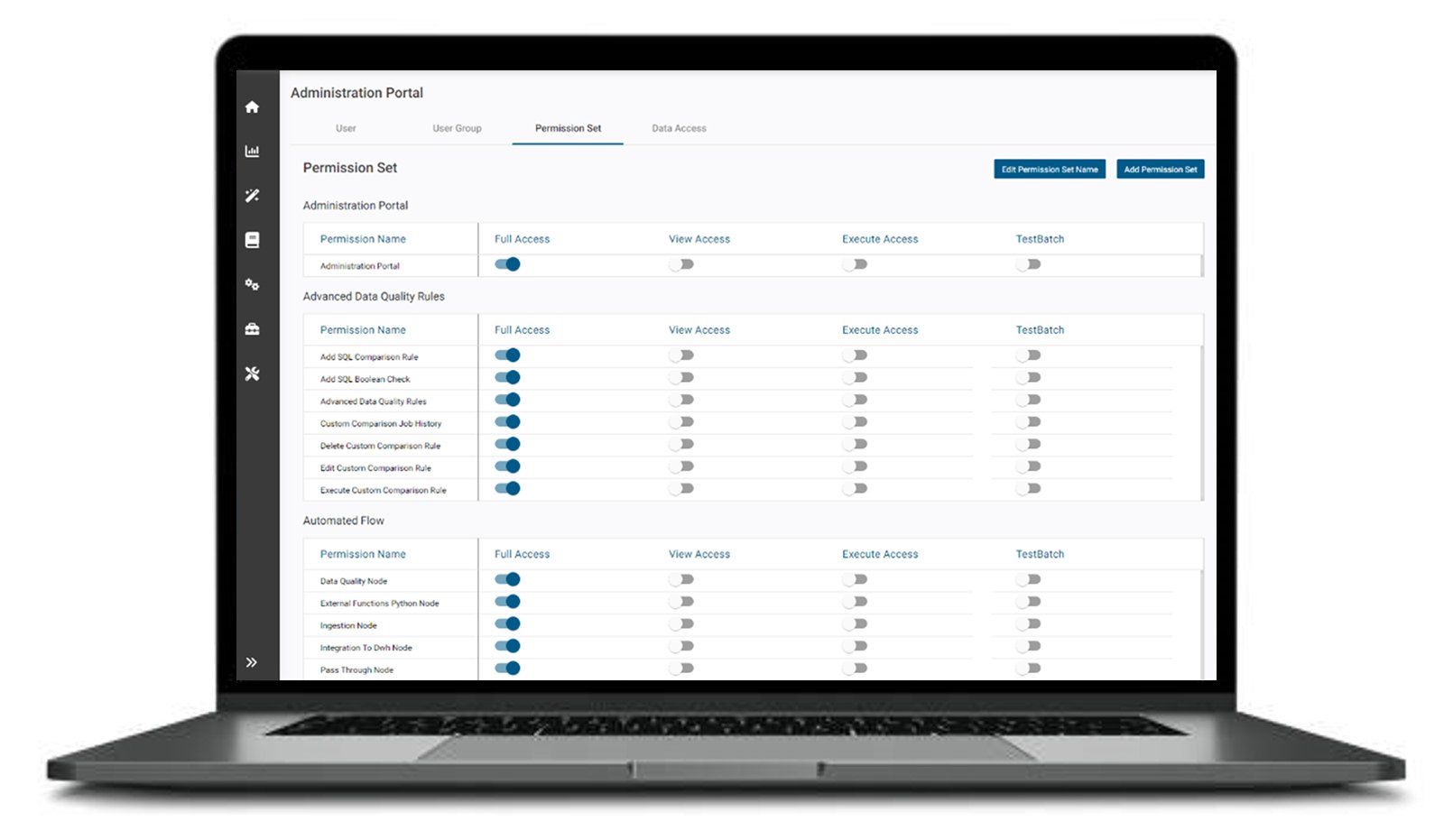Click scrollbar of Automated Flow table
Screen dimensions: 1453x840
click(x=1202, y=624)
